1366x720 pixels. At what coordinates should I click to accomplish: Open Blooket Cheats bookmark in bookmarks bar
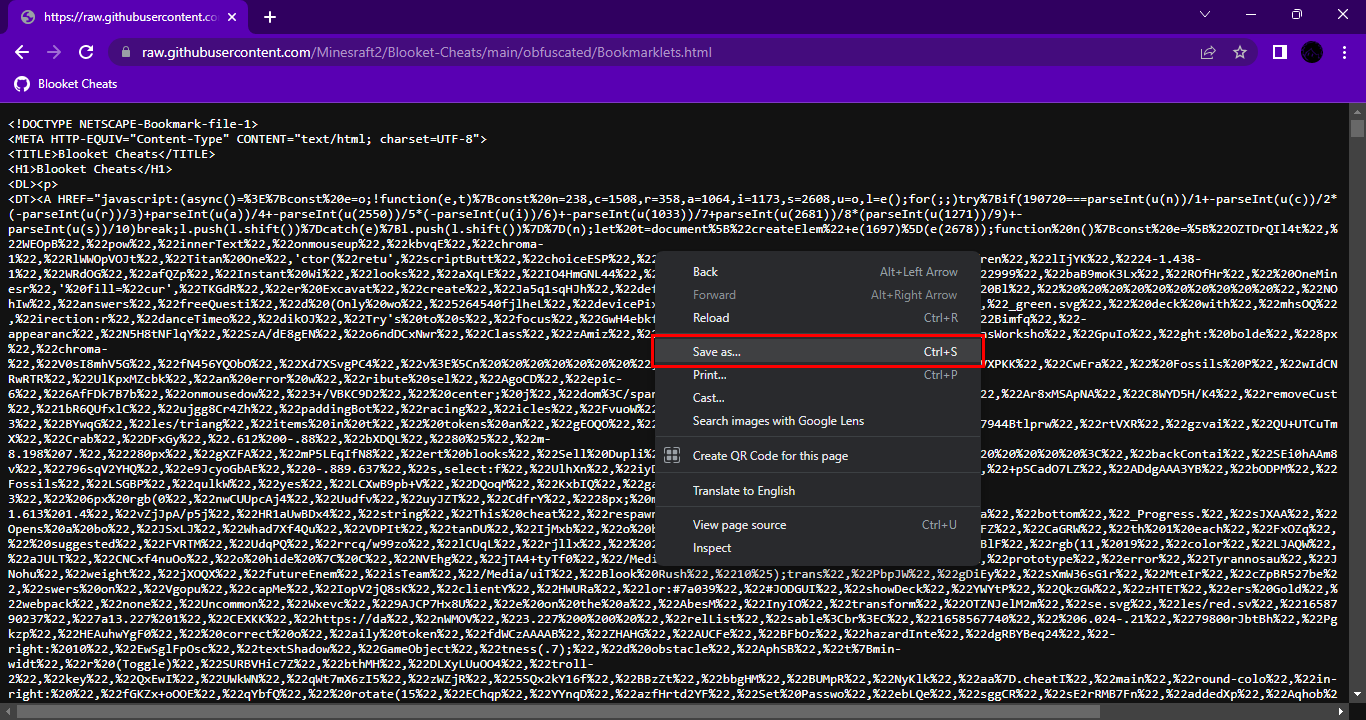(x=67, y=84)
